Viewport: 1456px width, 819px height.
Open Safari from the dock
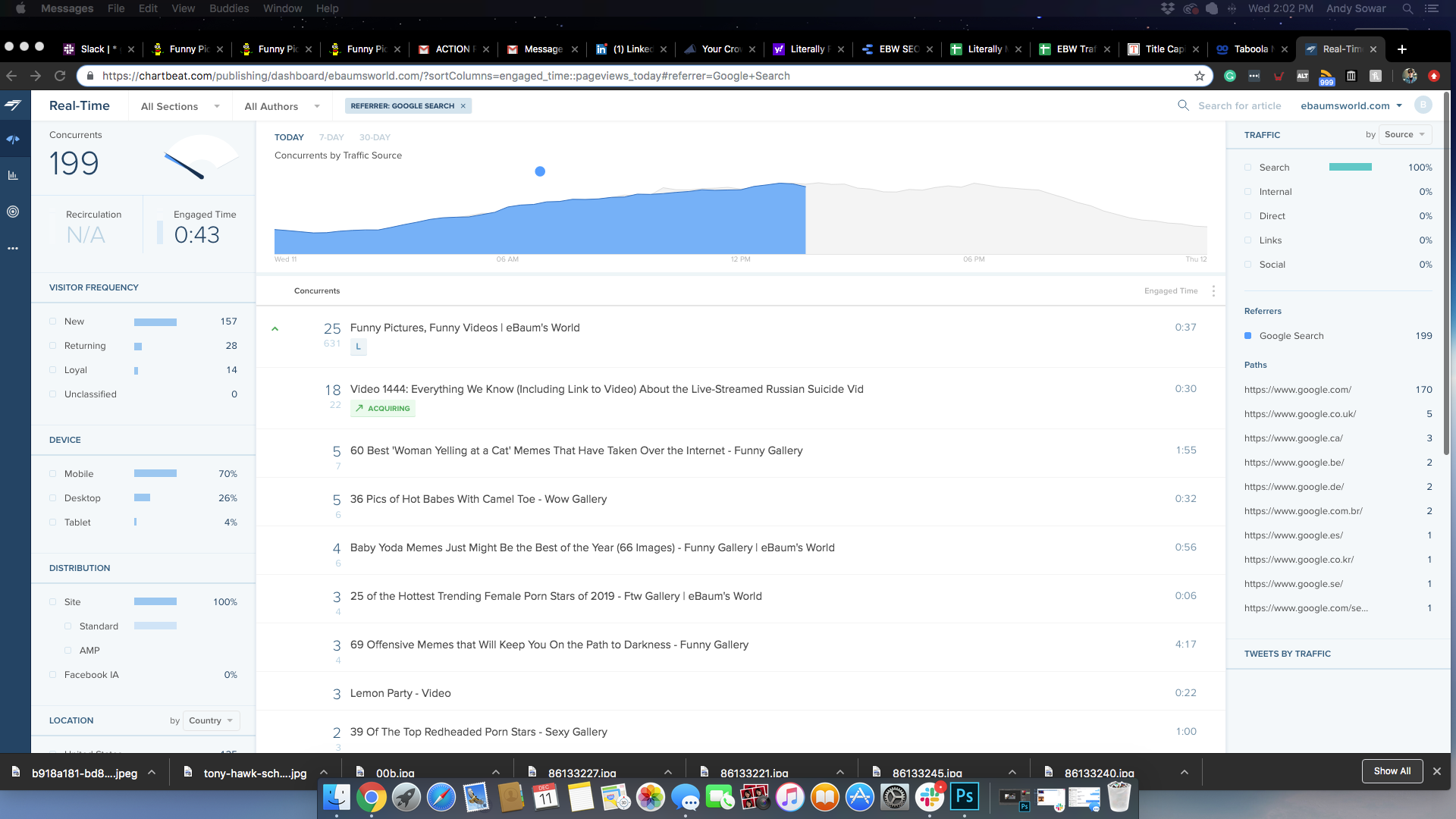(441, 797)
